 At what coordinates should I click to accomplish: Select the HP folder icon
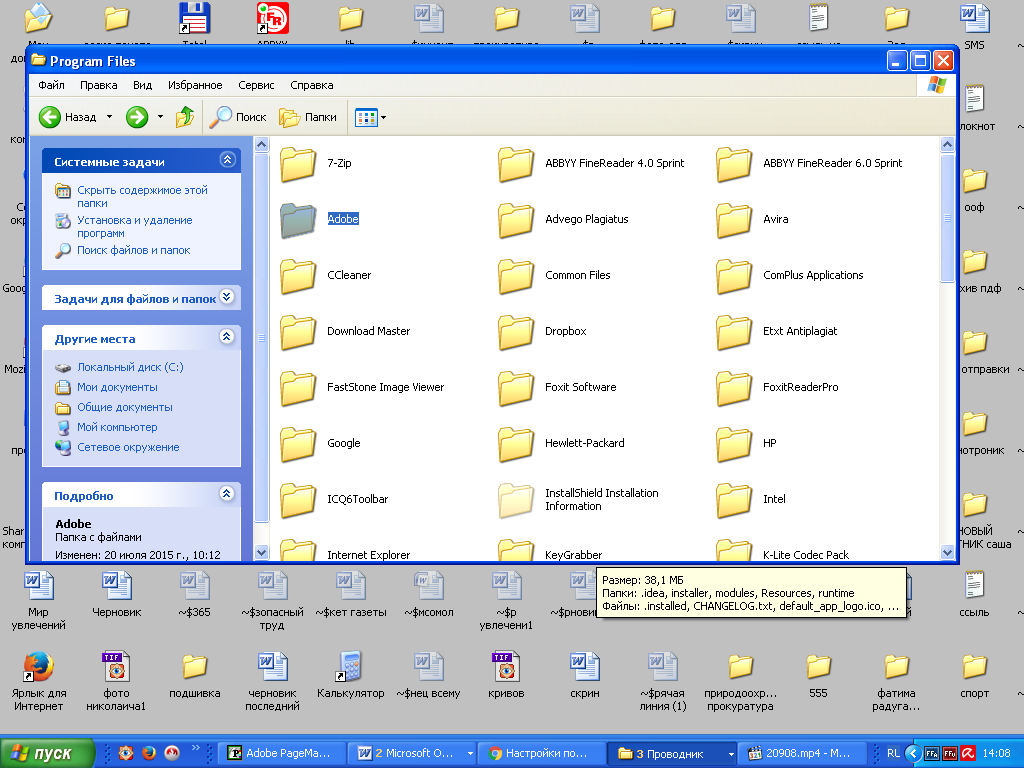click(734, 444)
